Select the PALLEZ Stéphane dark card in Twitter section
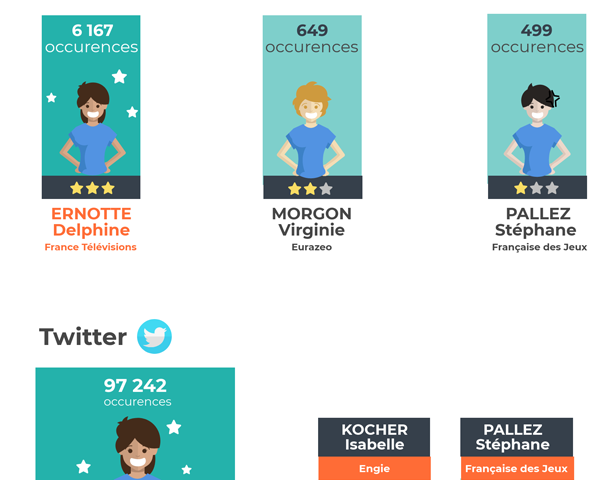Screen dimensions: 600x480 pyautogui.click(x=516, y=437)
